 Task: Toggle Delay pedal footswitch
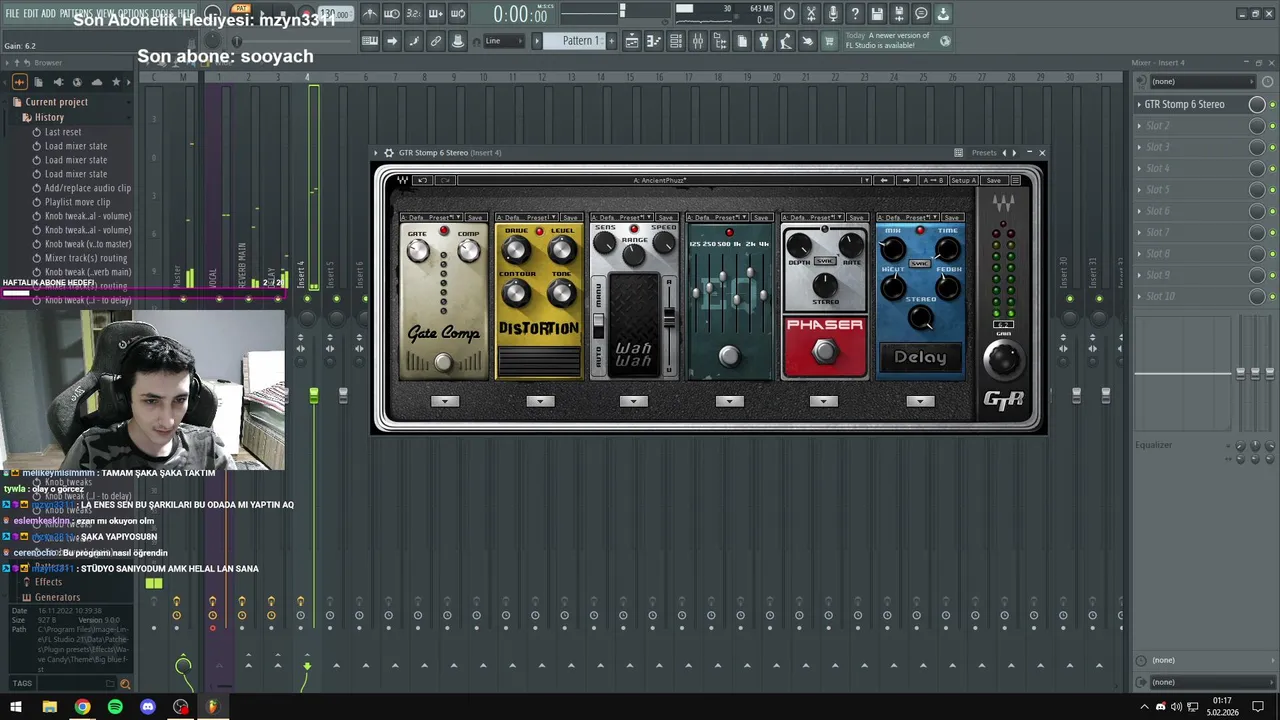coord(920,357)
